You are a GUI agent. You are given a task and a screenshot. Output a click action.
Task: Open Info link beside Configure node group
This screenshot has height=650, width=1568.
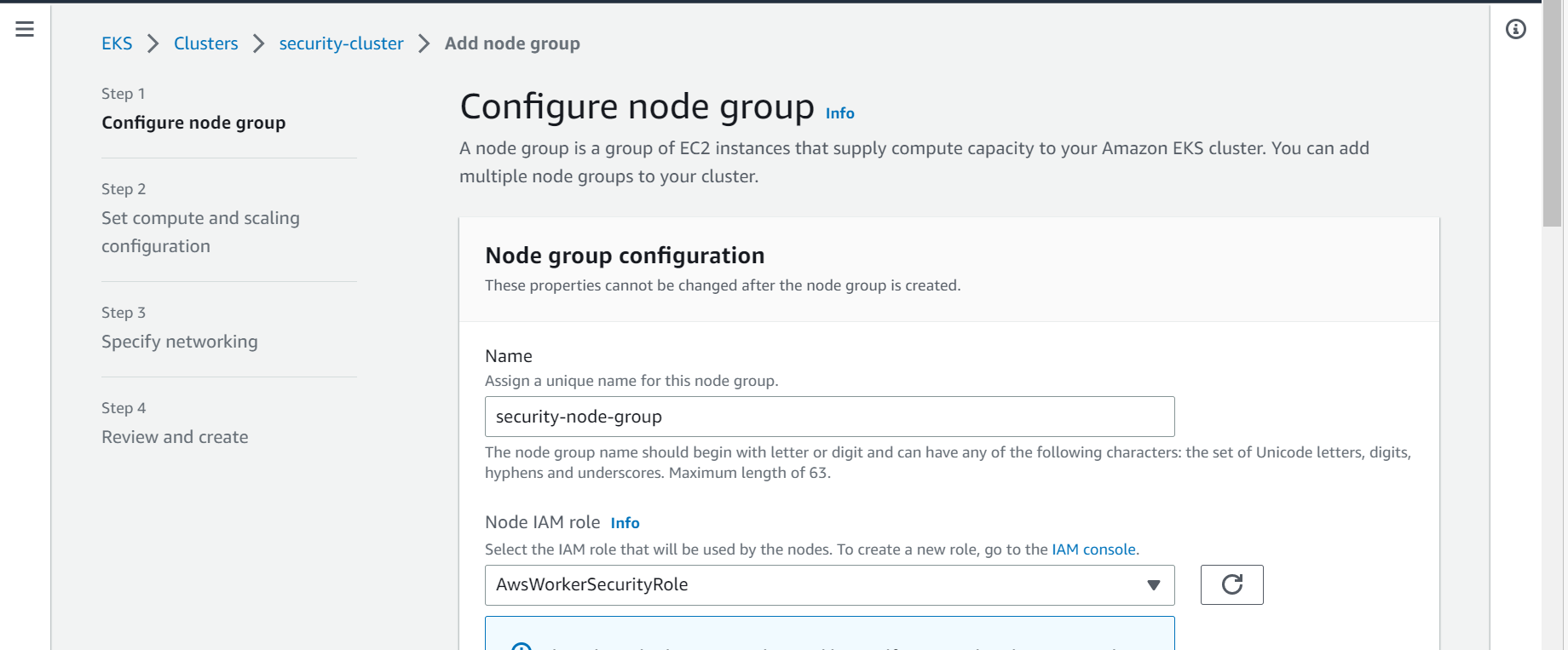tap(839, 113)
